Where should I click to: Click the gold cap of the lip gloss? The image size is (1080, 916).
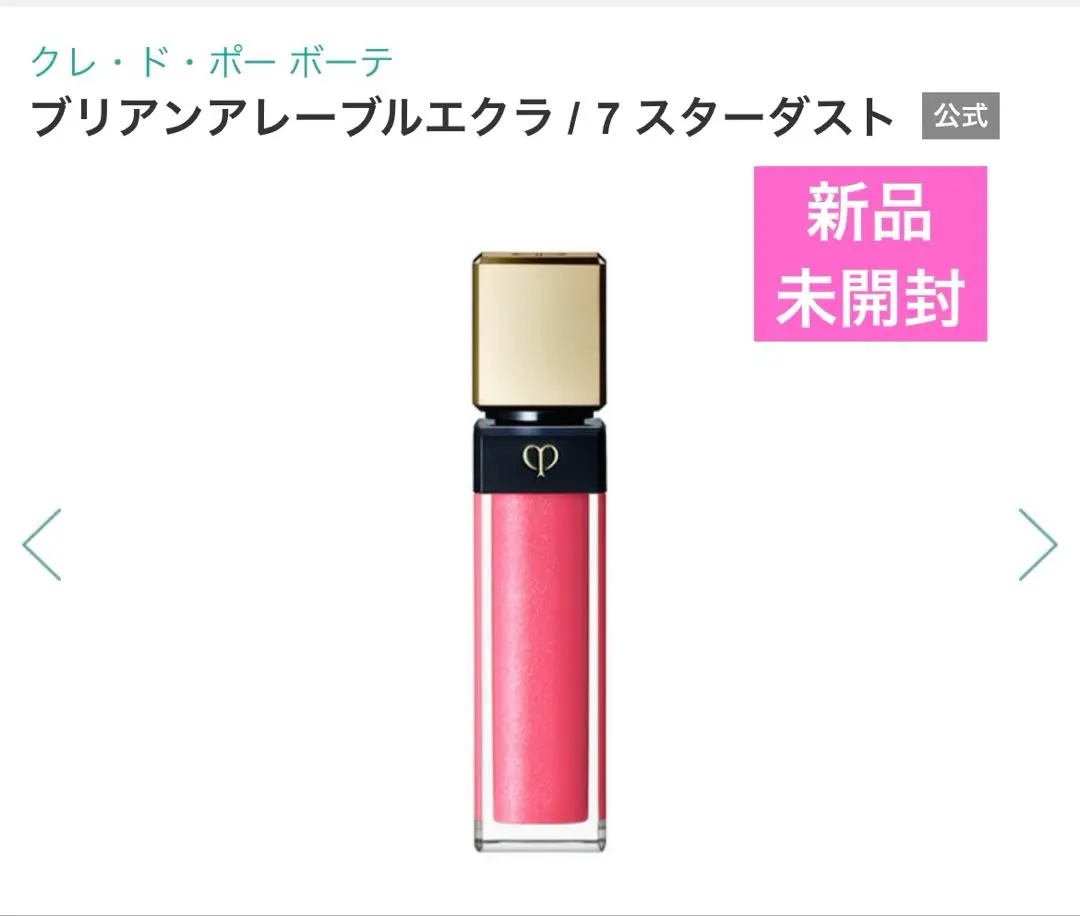539,331
